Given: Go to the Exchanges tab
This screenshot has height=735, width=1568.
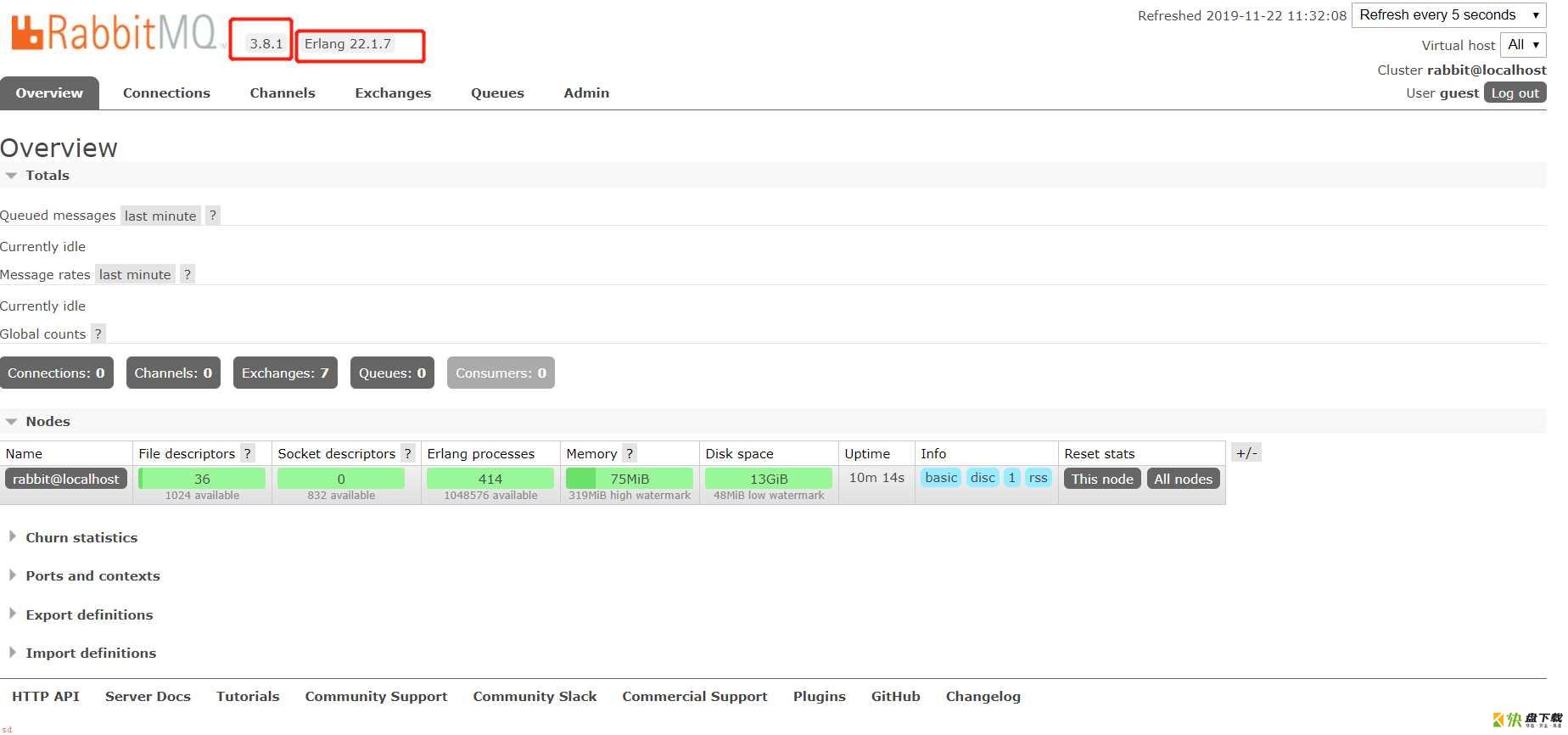Looking at the screenshot, I should tap(393, 93).
